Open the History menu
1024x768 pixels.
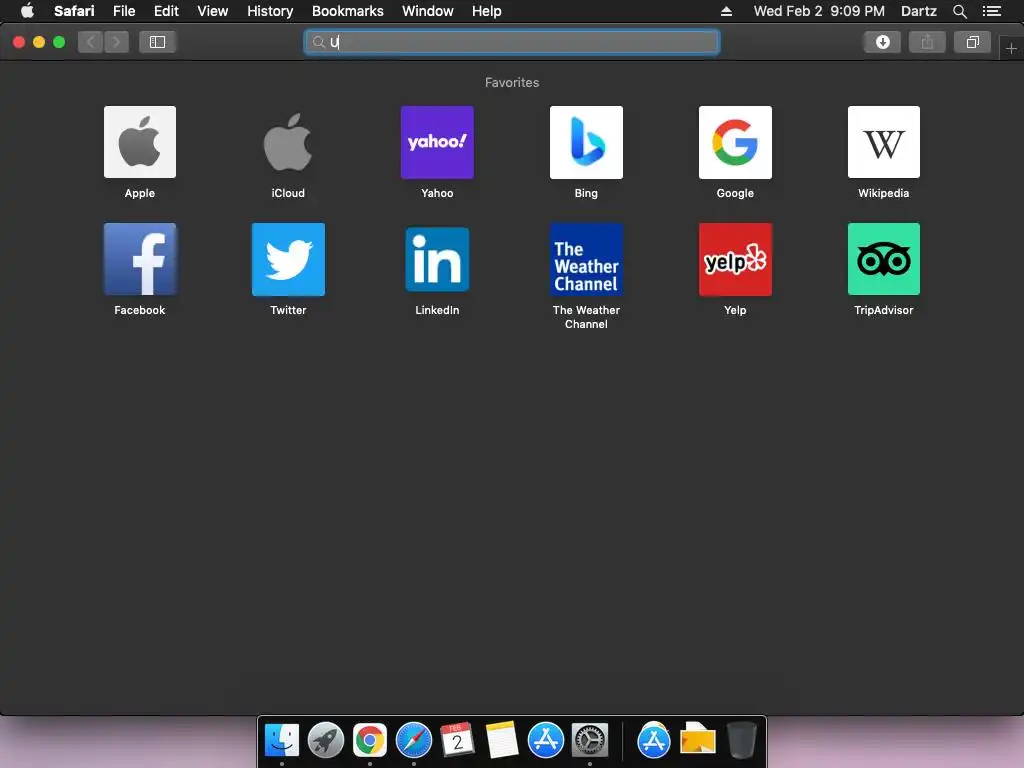[270, 11]
